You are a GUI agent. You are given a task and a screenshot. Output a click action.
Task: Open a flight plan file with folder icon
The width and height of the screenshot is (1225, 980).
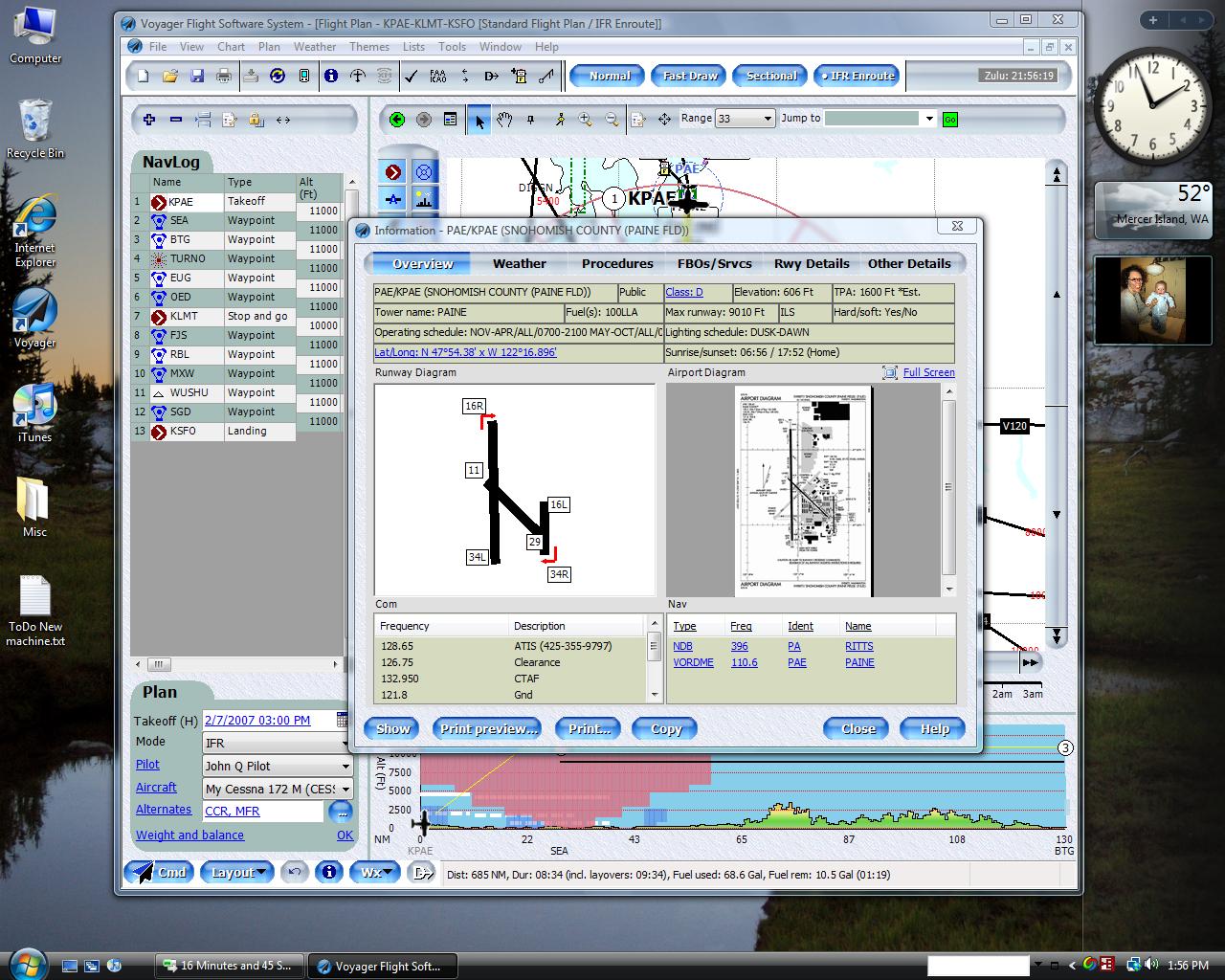click(170, 76)
